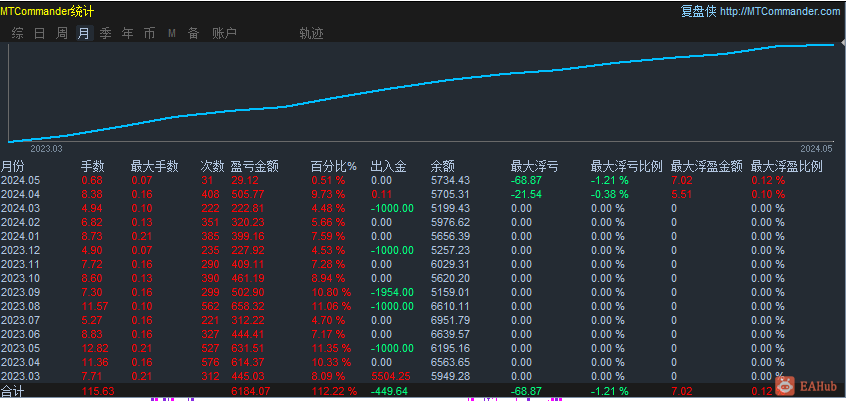Switch to the 币 currency tab
This screenshot has height=401, width=846.
[x=149, y=33]
